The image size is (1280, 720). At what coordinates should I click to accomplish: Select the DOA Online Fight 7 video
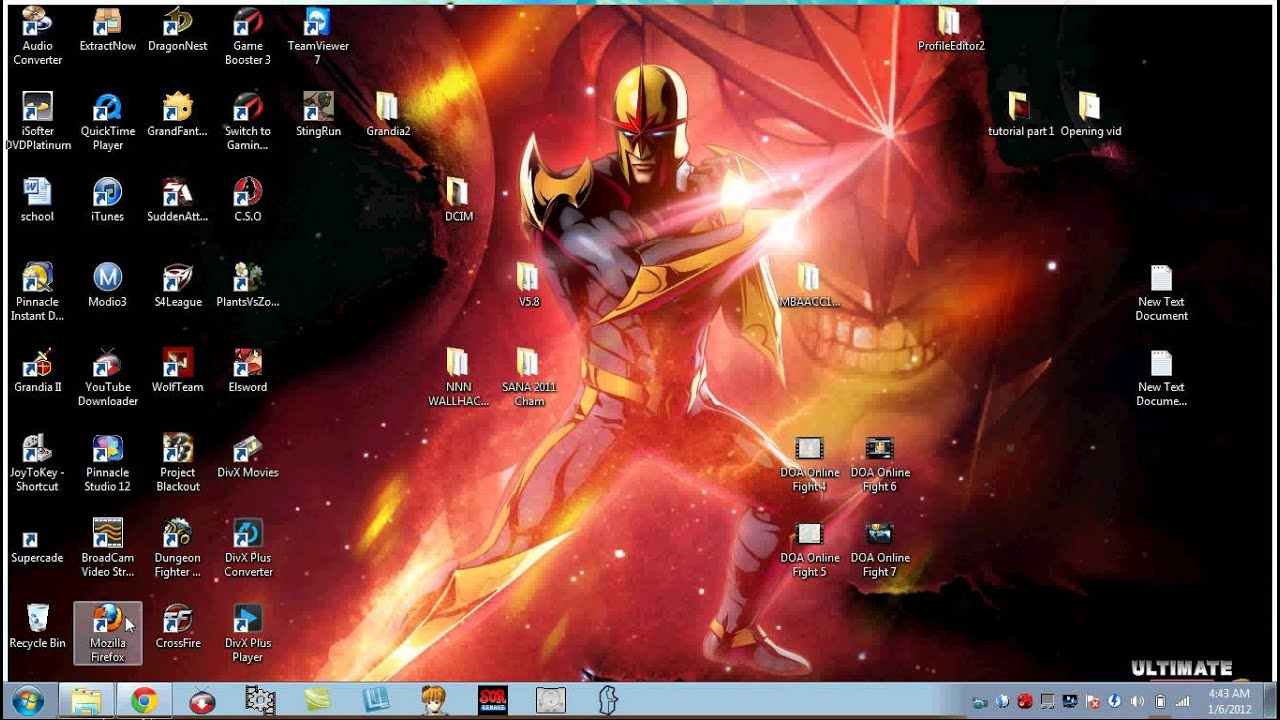(880, 548)
